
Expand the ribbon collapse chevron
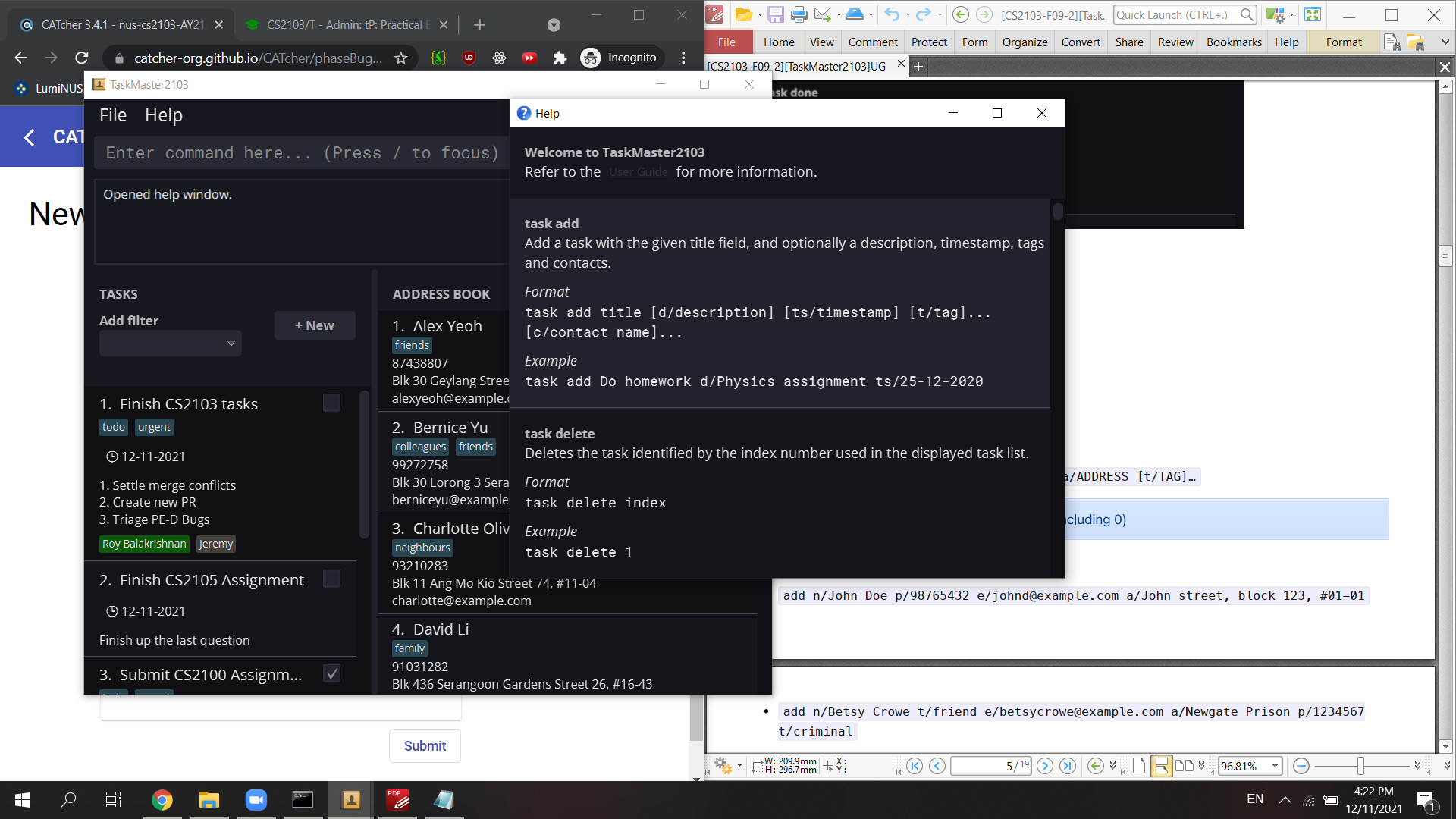[1445, 42]
